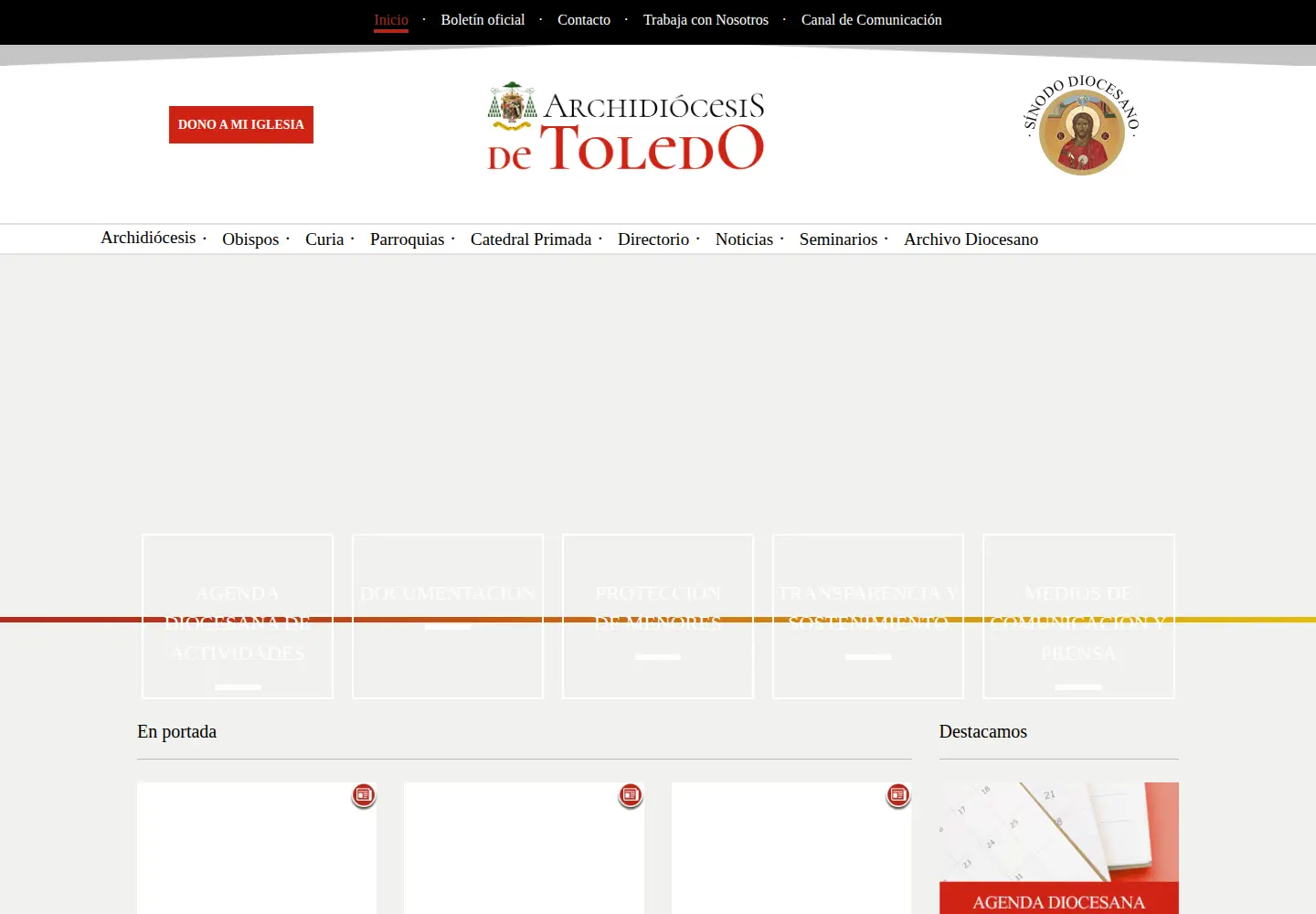1316x914 pixels.
Task: Click the Destacamos heading
Action: 983,731
